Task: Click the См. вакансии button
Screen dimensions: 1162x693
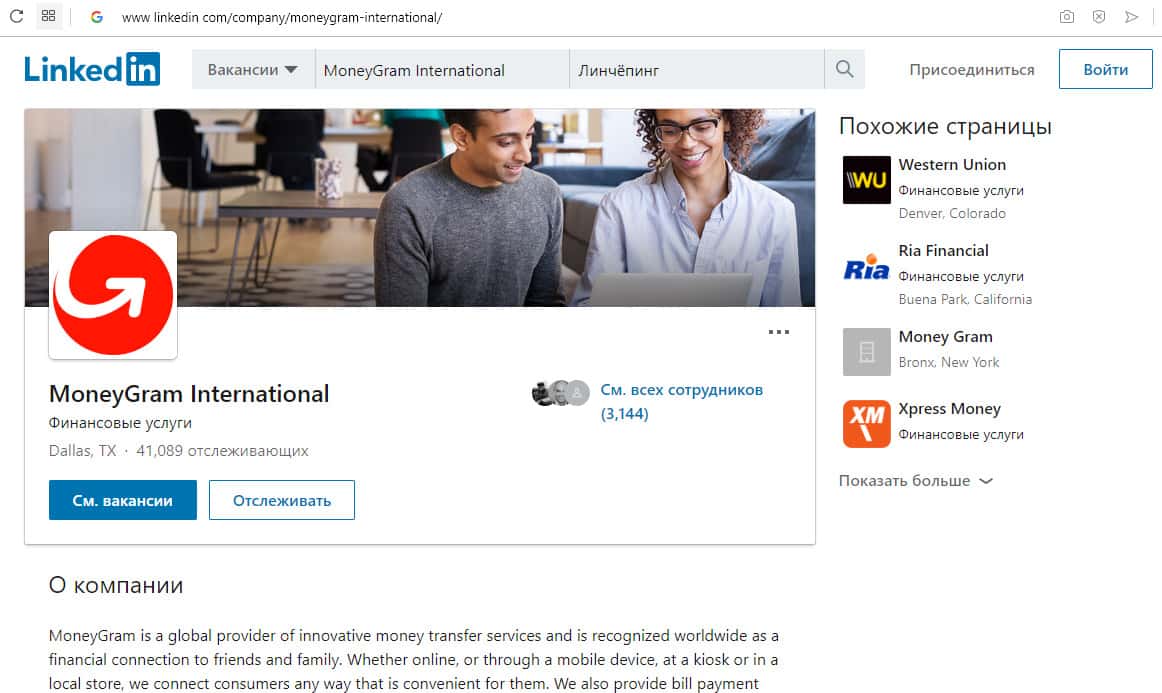Action: [x=123, y=500]
